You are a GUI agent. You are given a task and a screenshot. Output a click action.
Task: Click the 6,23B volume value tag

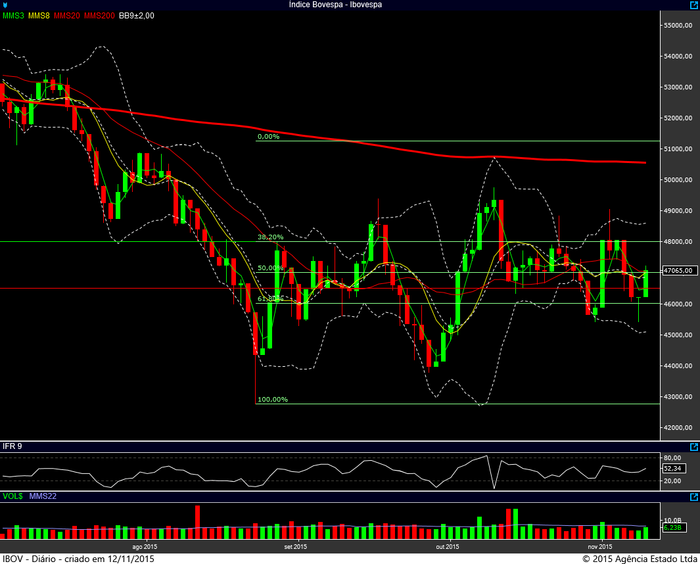[673, 527]
